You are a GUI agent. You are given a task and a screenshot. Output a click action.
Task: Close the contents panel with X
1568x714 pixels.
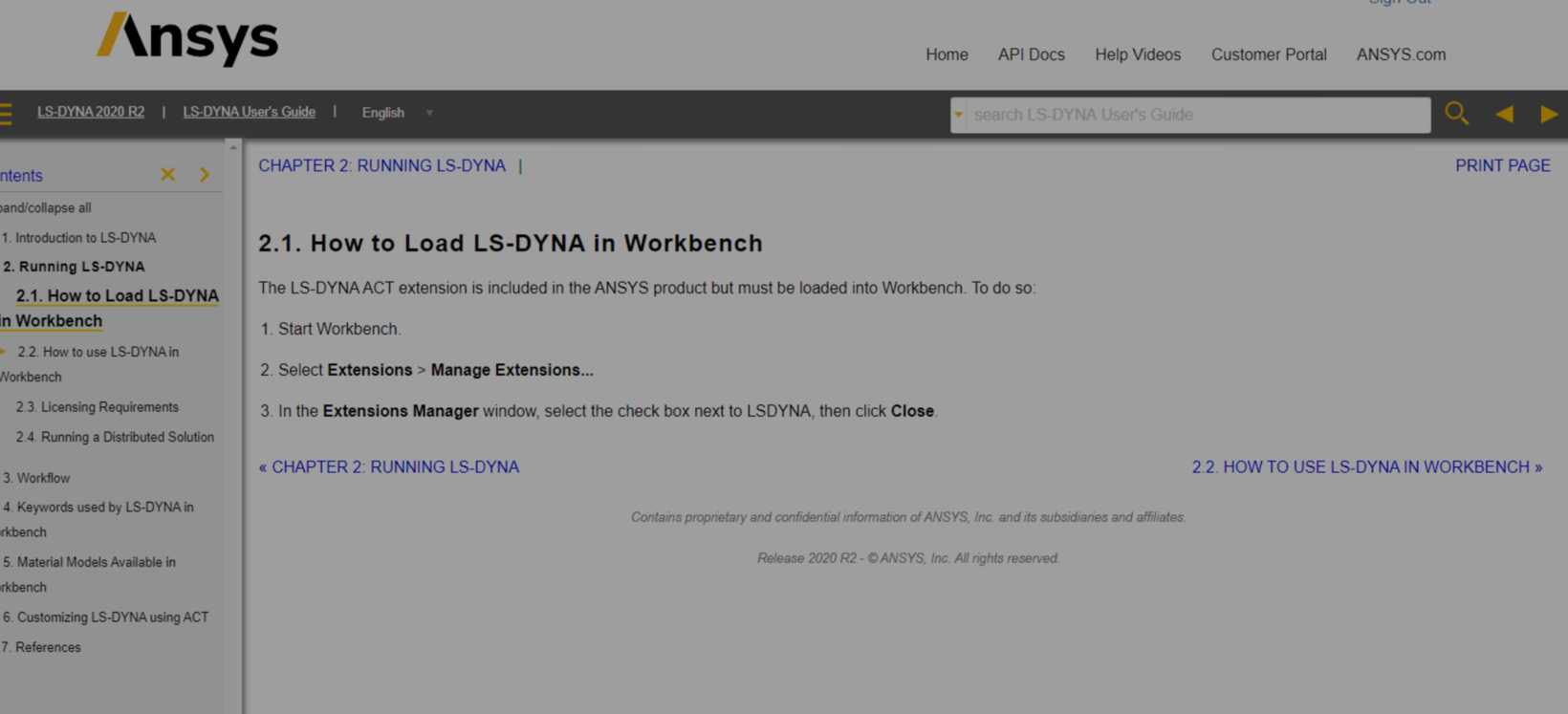[x=168, y=174]
